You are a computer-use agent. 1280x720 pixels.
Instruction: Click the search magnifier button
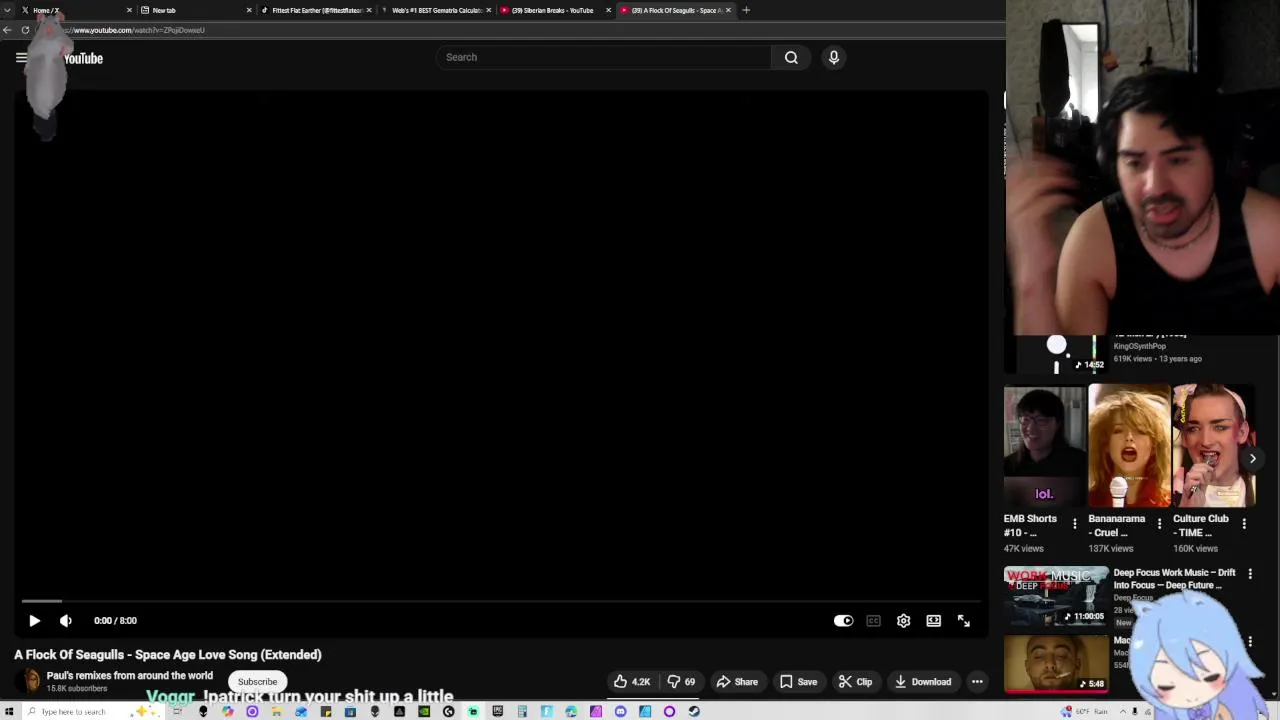point(791,57)
